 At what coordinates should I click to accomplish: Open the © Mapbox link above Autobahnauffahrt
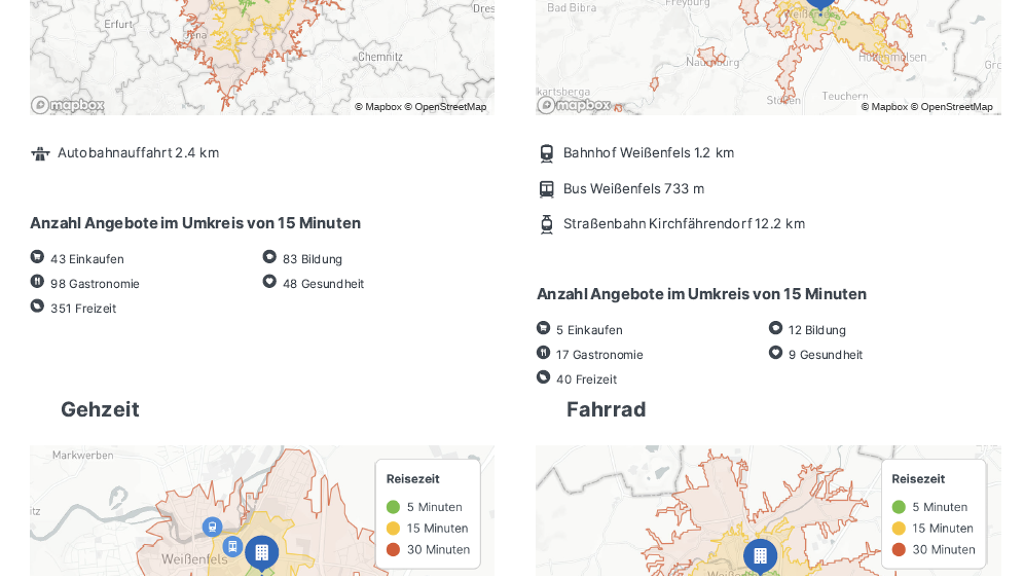click(x=377, y=107)
